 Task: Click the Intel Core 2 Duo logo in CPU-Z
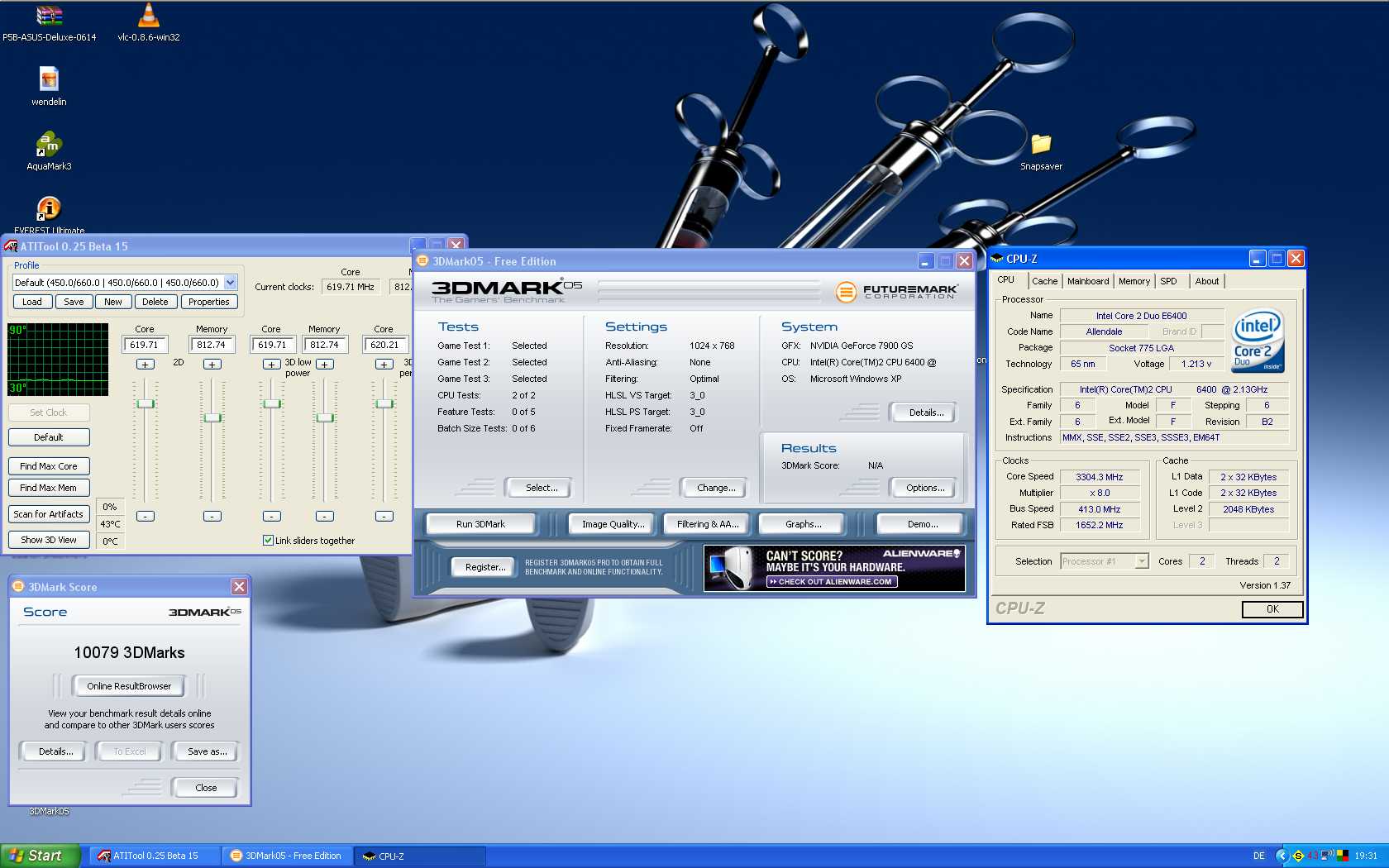1258,341
